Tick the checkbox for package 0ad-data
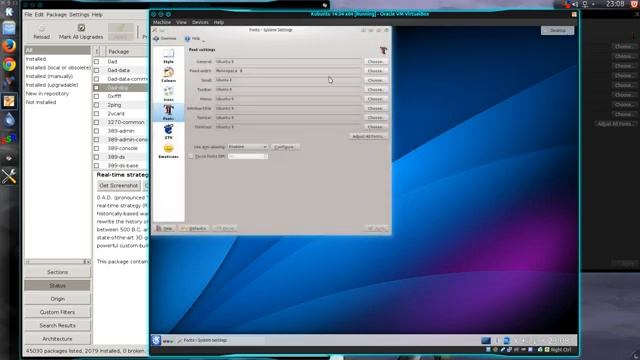This screenshot has height=360, width=640. [96, 70]
